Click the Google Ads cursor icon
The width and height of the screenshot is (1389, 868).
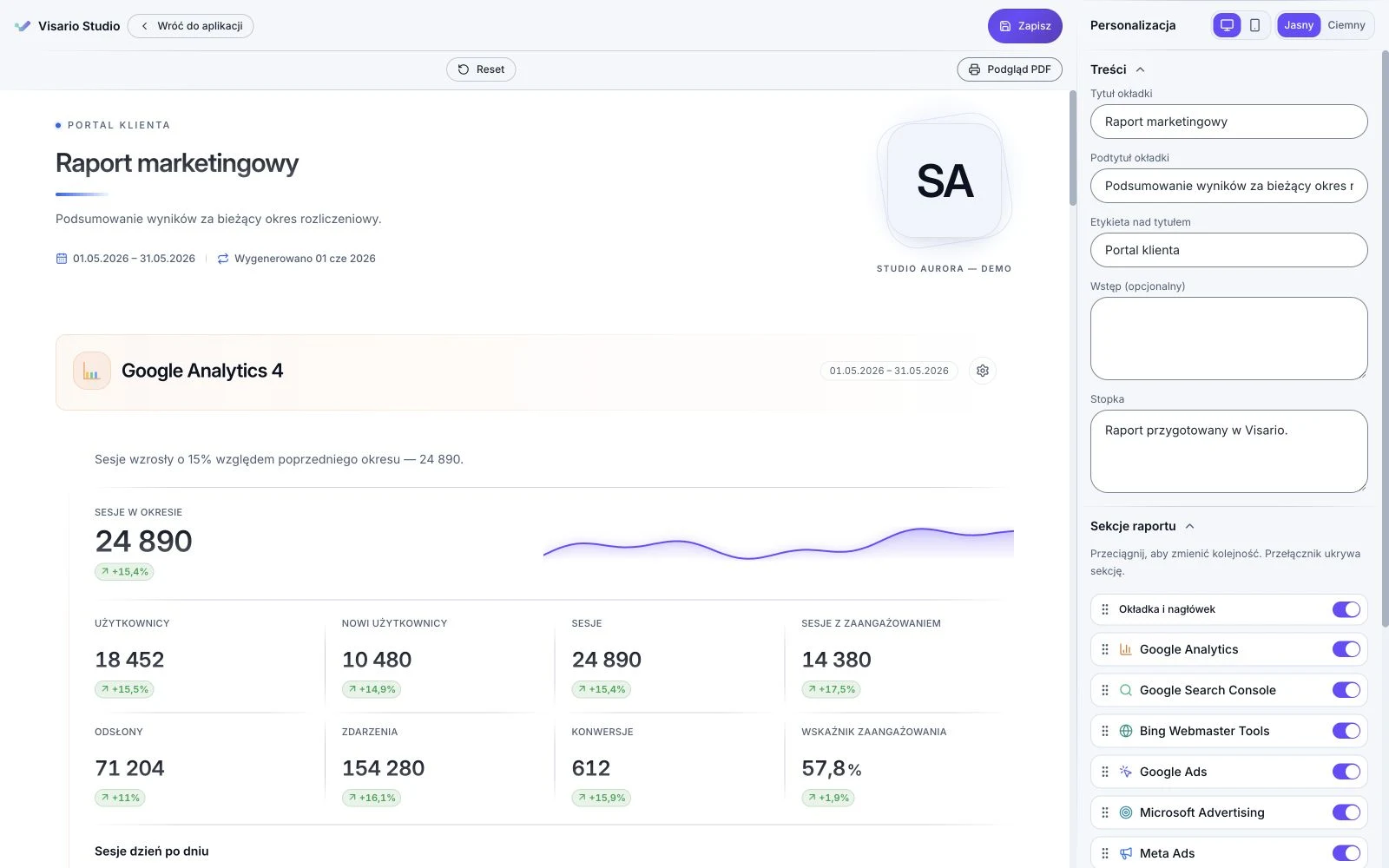pos(1126,772)
